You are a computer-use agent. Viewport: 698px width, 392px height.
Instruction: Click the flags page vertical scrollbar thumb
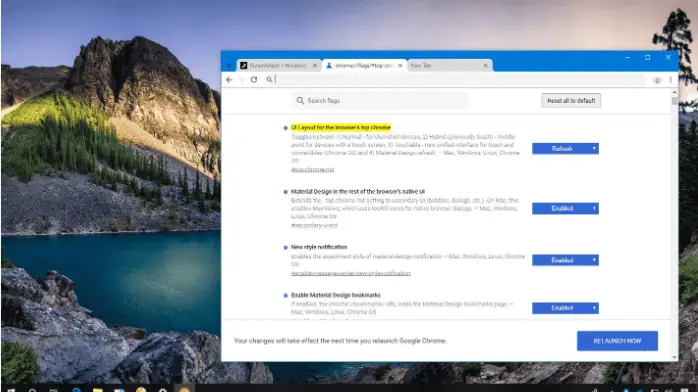pyautogui.click(x=674, y=101)
